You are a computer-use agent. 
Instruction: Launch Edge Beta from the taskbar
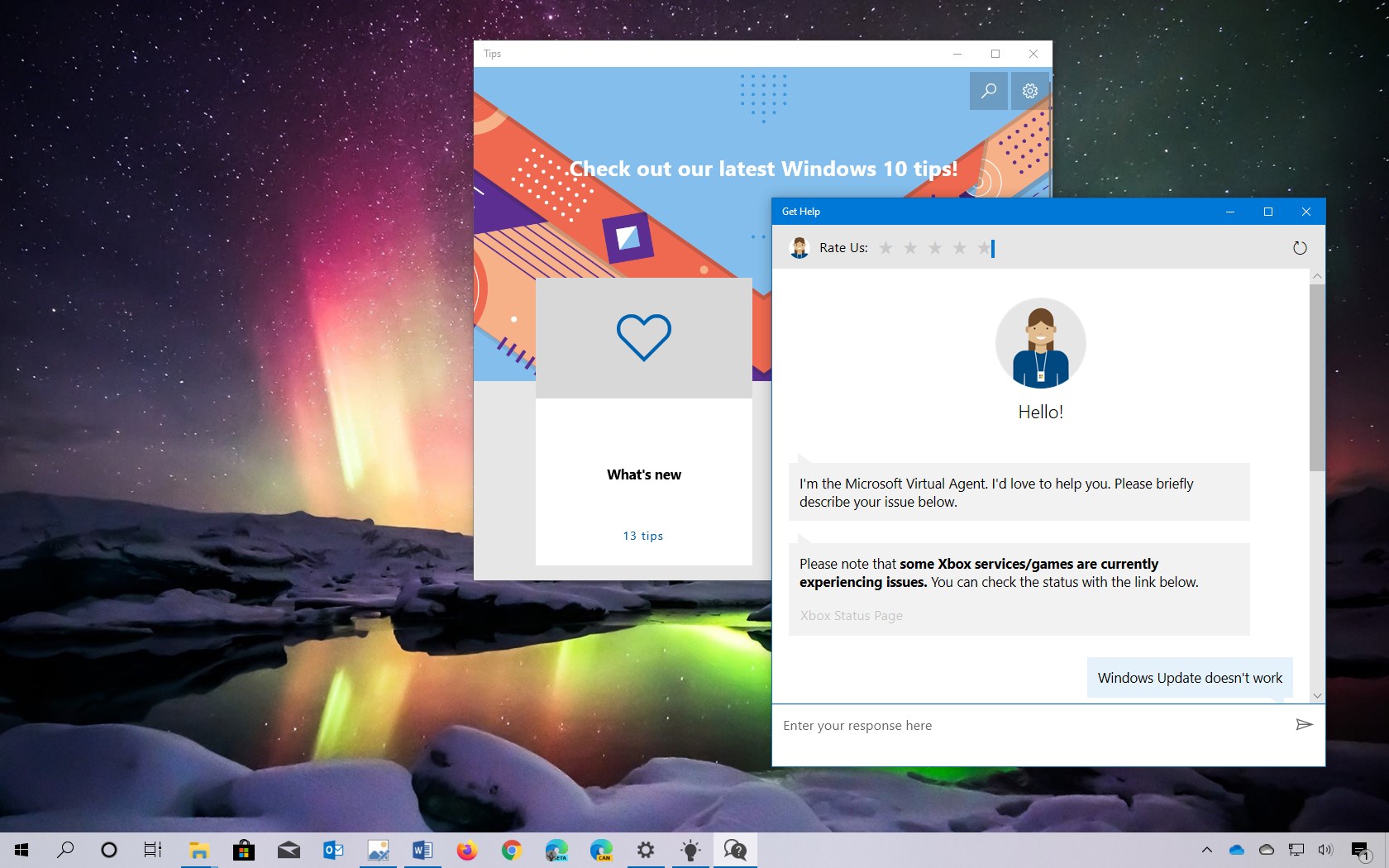(x=556, y=850)
